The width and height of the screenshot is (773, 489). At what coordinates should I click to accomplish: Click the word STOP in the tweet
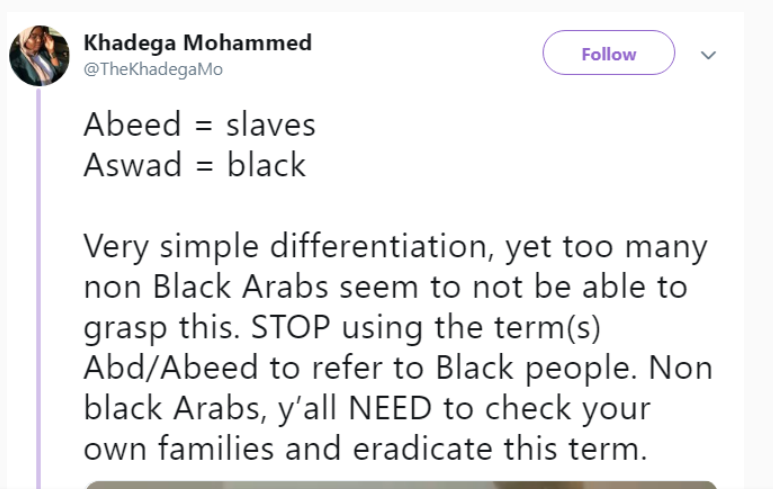pyautogui.click(x=291, y=327)
